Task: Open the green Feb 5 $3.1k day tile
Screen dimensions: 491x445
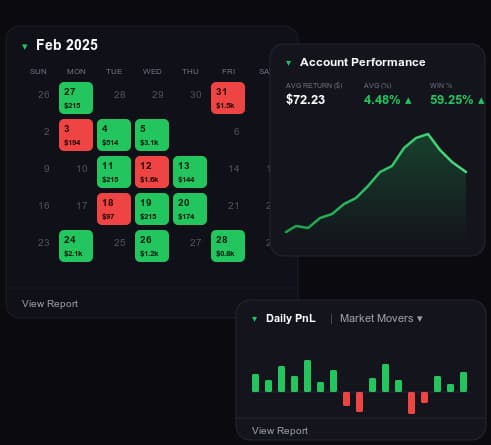Action: coord(152,135)
